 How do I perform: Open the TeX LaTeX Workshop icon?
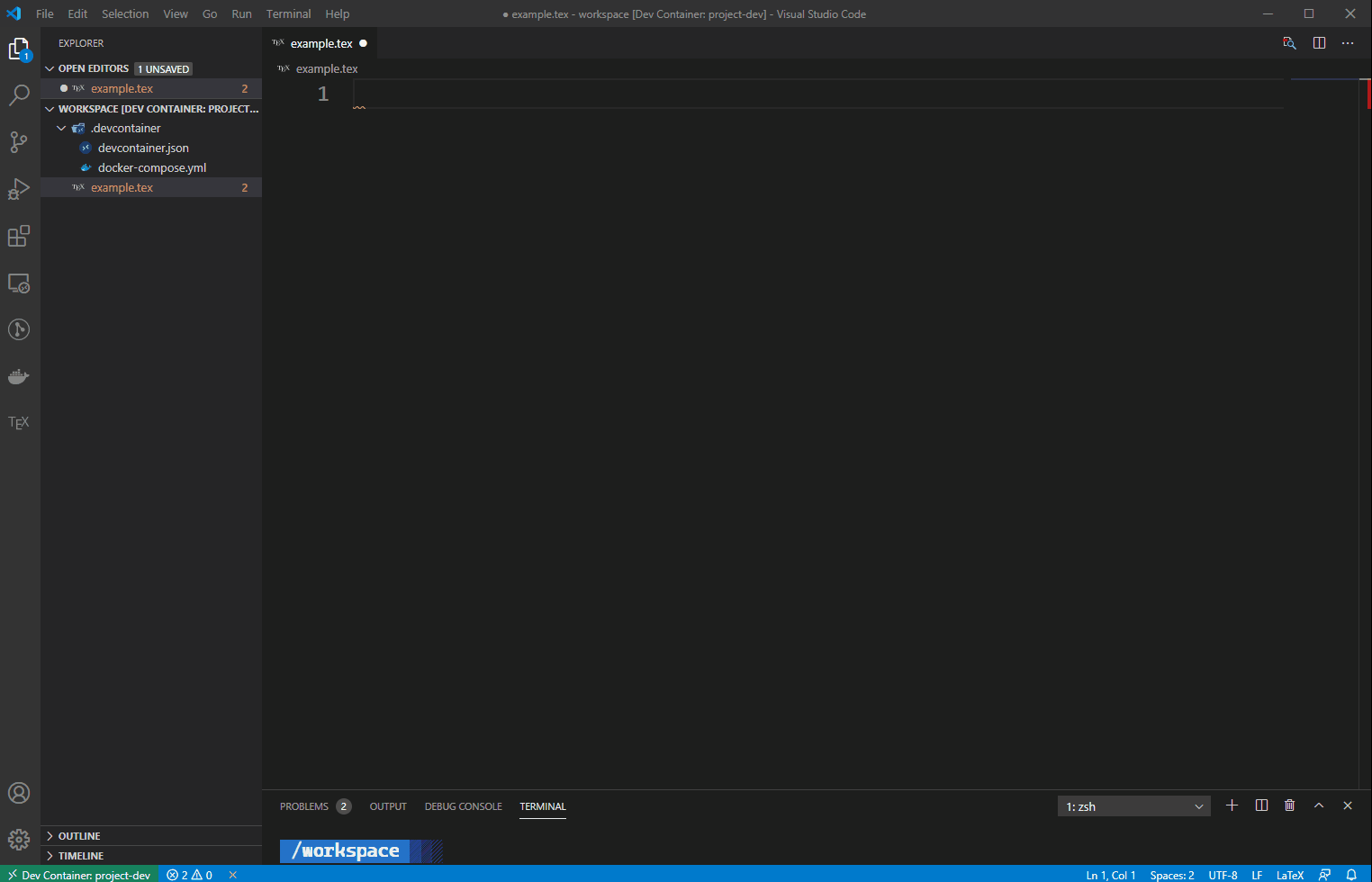point(19,423)
